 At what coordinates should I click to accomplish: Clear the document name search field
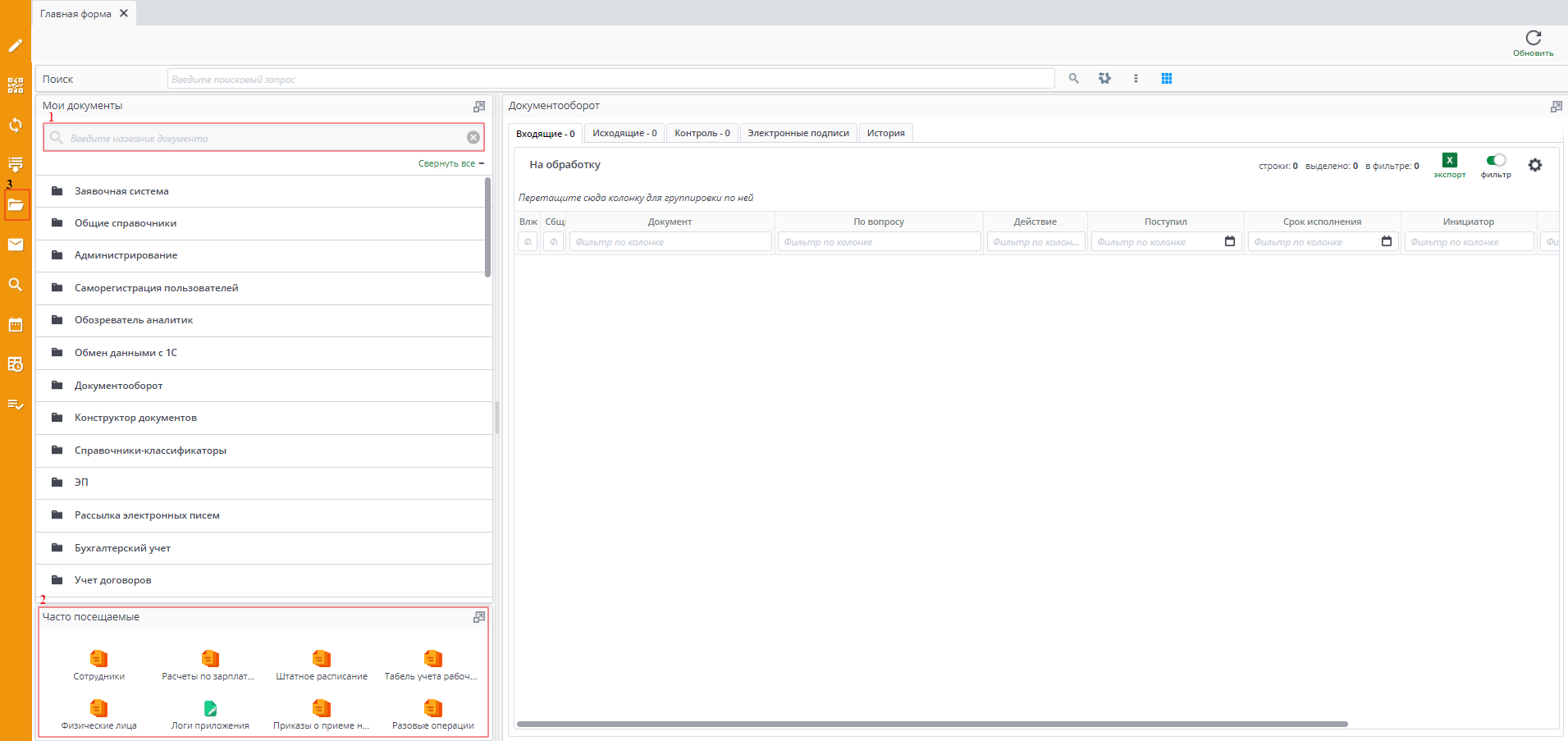pyautogui.click(x=473, y=138)
